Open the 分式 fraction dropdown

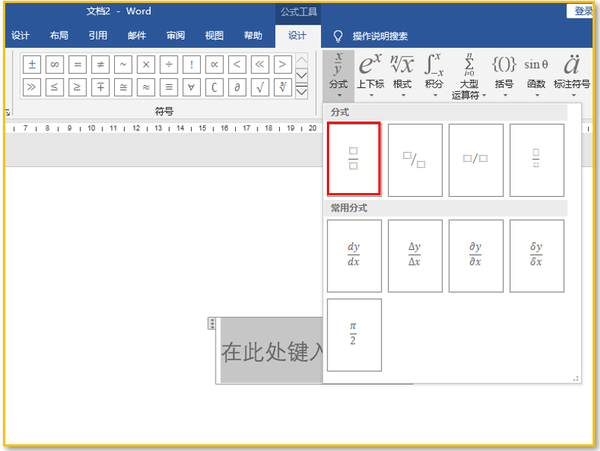(338, 76)
